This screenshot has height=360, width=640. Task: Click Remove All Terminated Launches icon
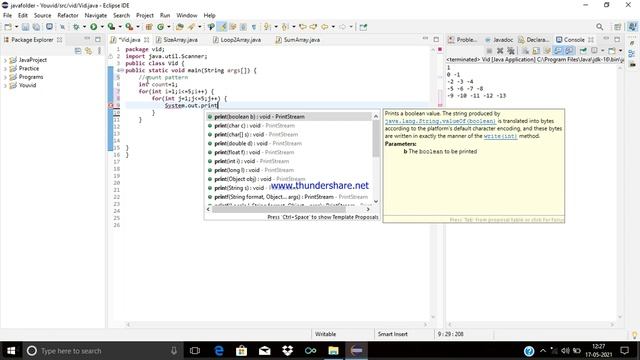(x=511, y=51)
